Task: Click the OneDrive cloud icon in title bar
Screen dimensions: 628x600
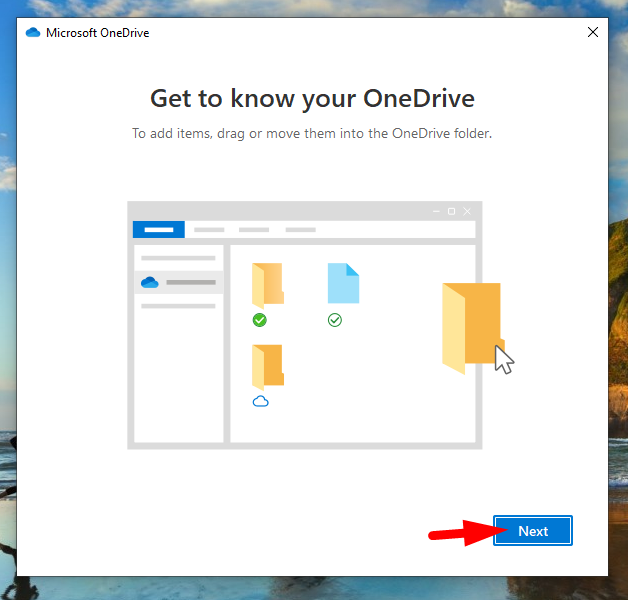Action: click(x=33, y=33)
